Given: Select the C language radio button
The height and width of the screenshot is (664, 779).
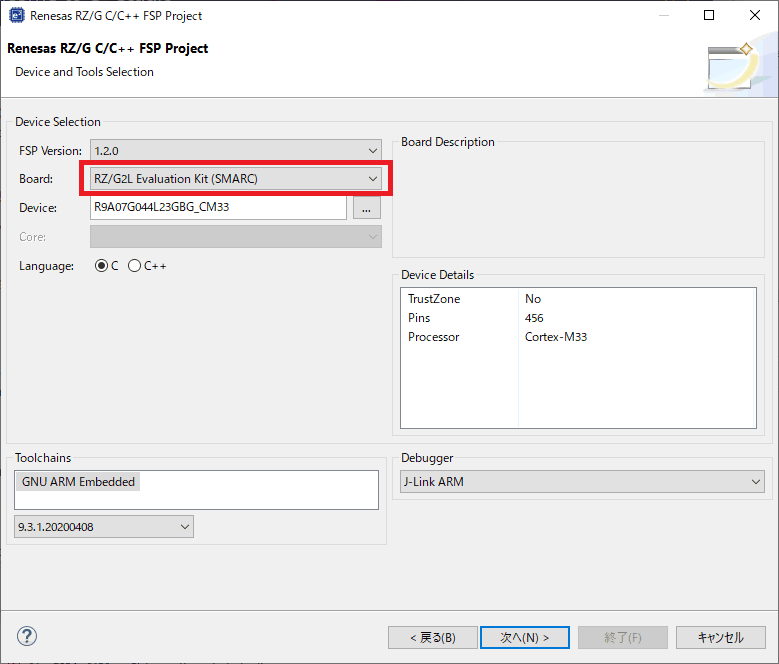Looking at the screenshot, I should [101, 266].
